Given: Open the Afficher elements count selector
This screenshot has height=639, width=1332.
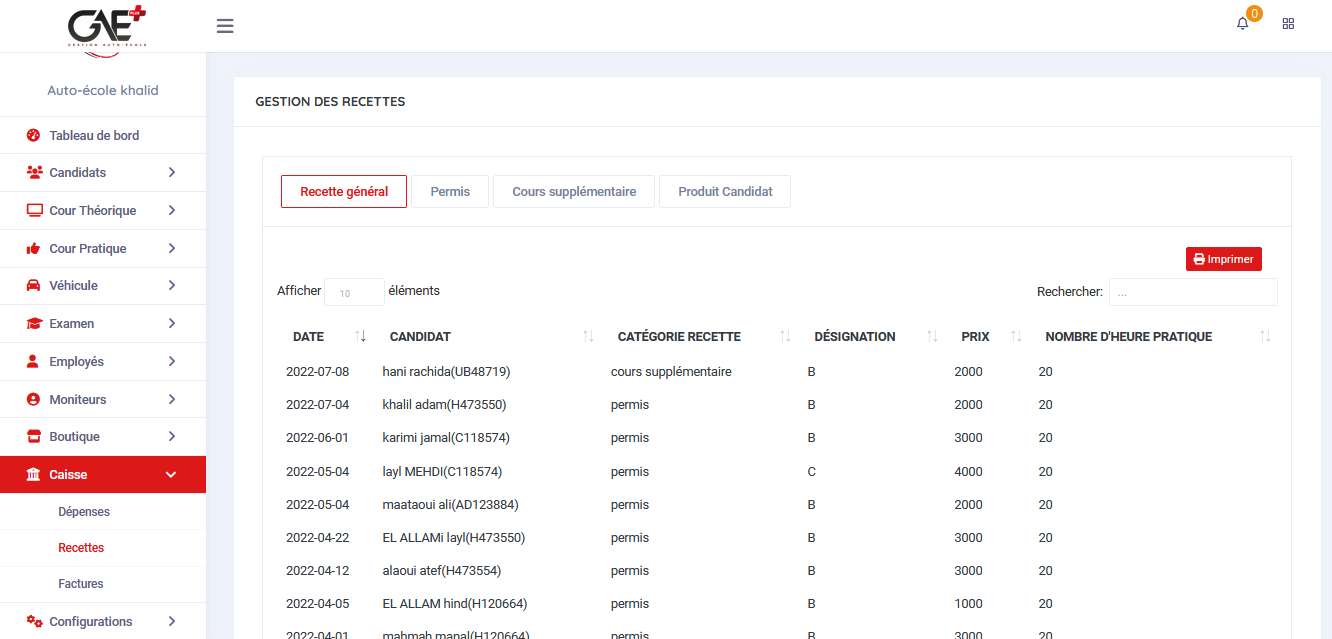Looking at the screenshot, I should tap(355, 292).
